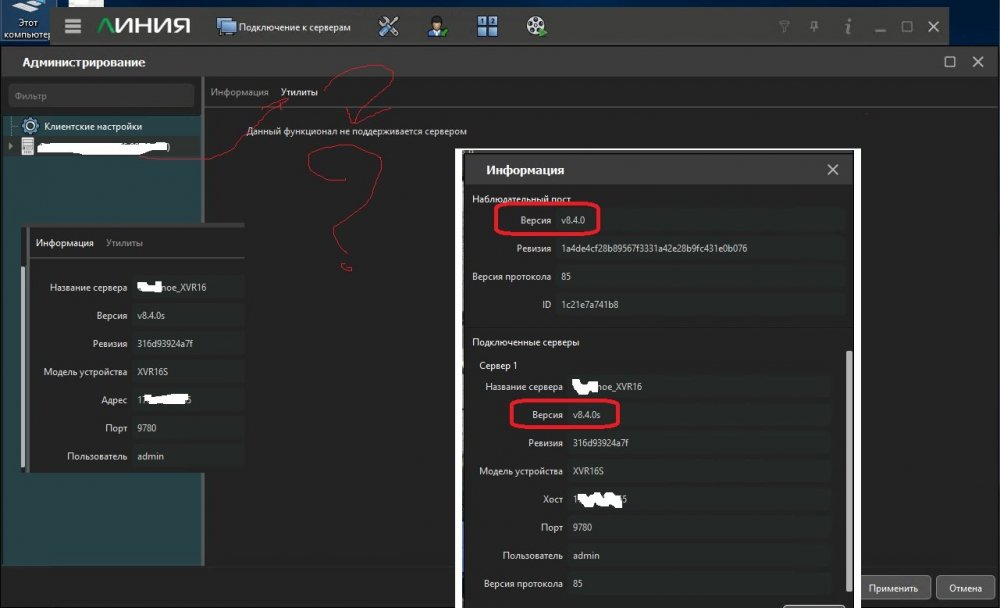Close the Администрирование window
The width and height of the screenshot is (1000, 608).
[978, 62]
